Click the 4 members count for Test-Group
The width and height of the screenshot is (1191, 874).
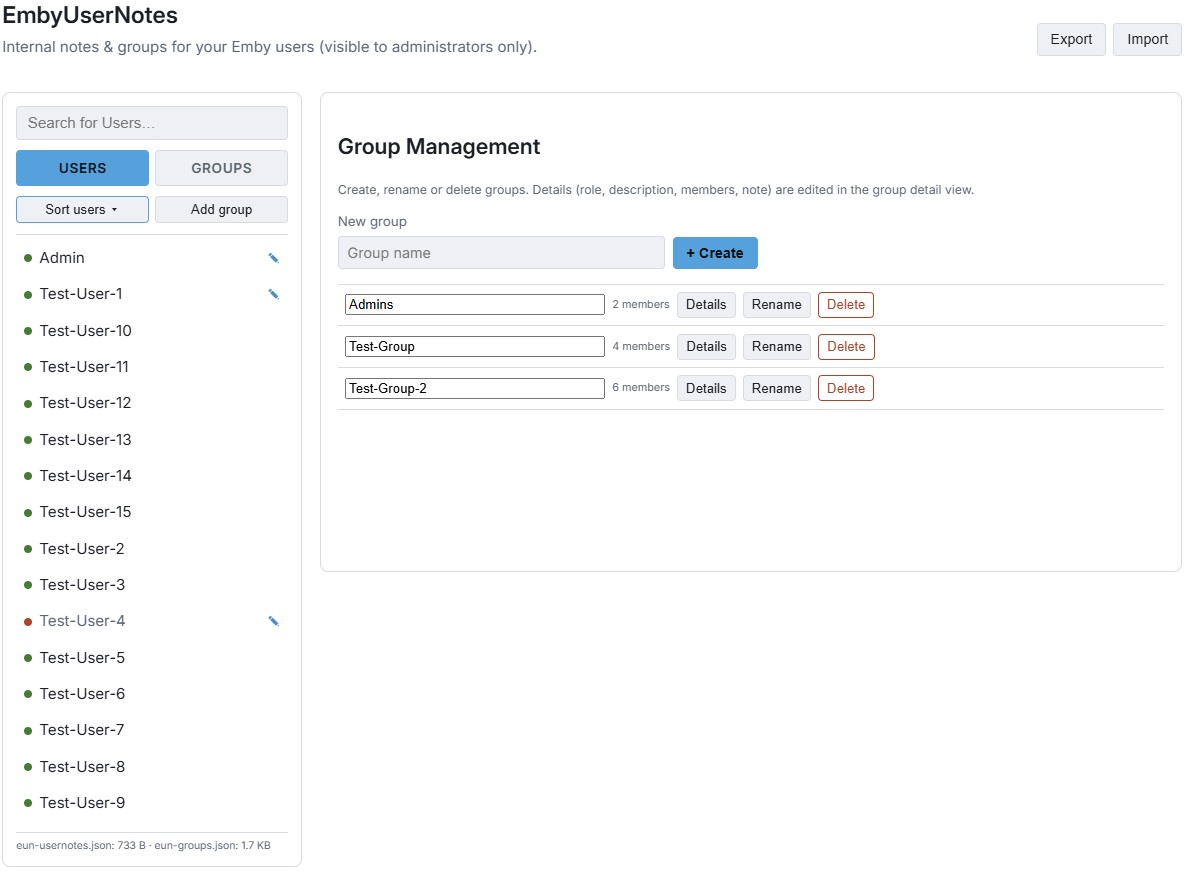641,346
